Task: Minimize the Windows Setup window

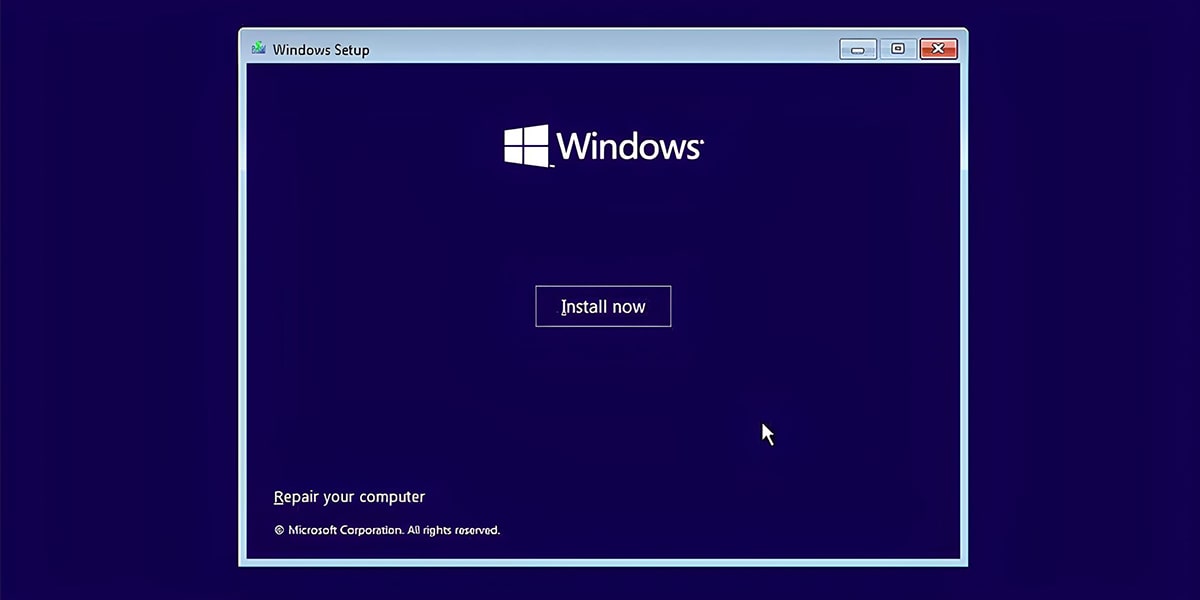Action: pos(858,49)
